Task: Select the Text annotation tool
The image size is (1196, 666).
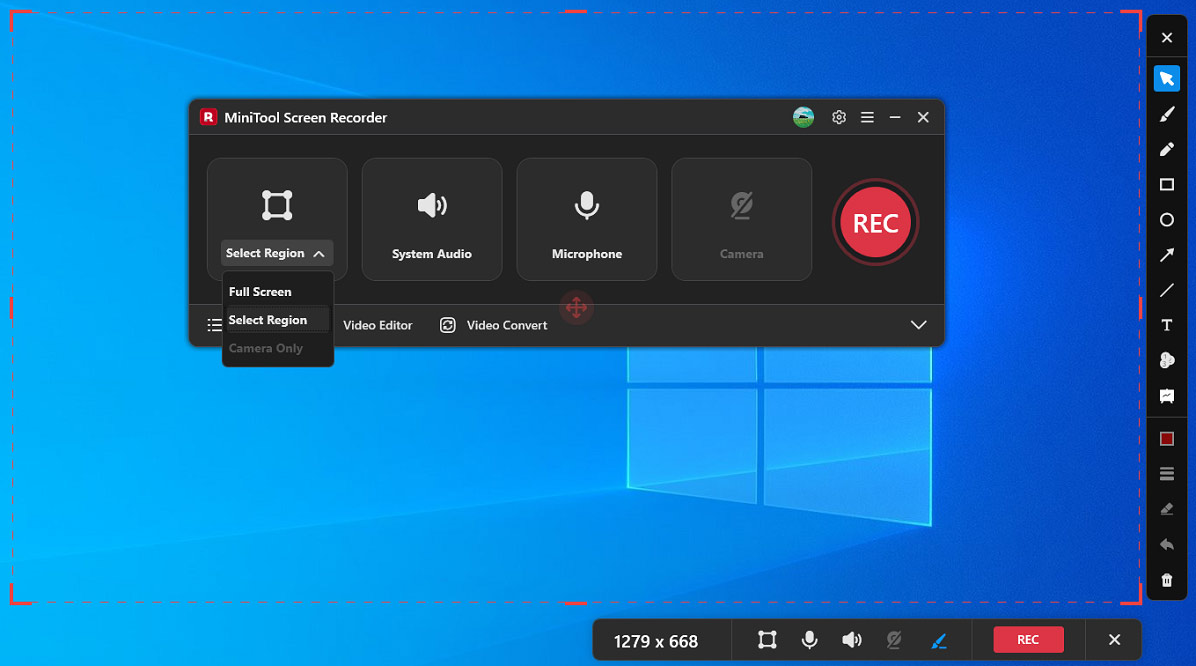Action: (1166, 325)
